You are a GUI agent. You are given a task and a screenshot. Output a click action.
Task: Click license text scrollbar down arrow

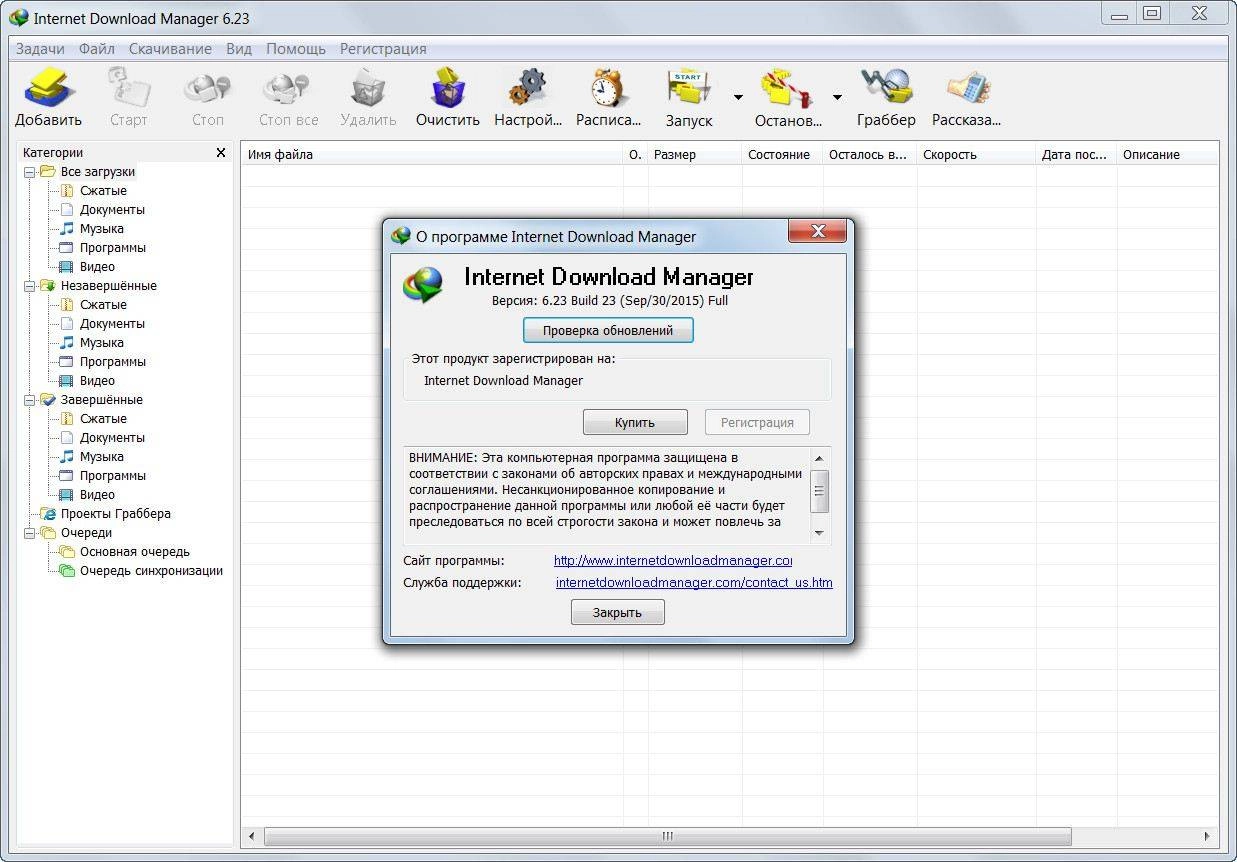(819, 533)
